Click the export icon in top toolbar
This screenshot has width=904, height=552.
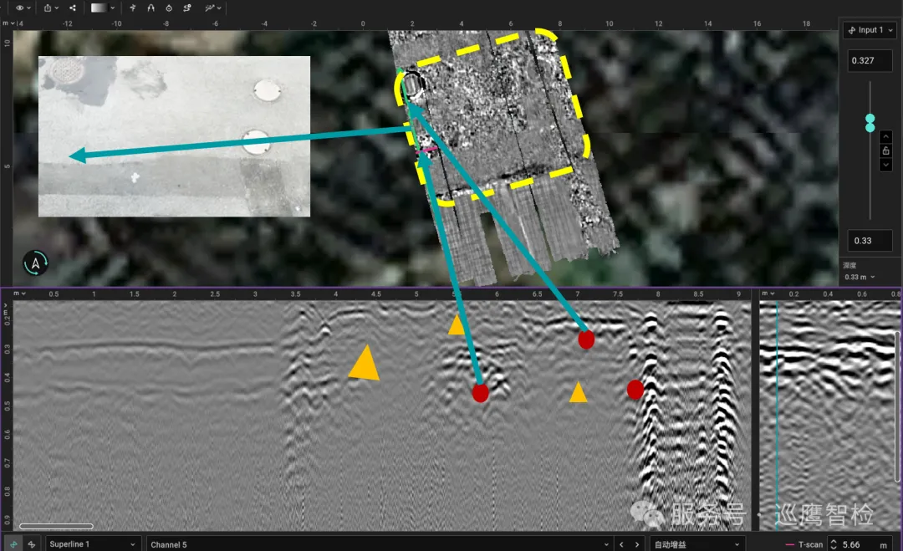pos(48,8)
